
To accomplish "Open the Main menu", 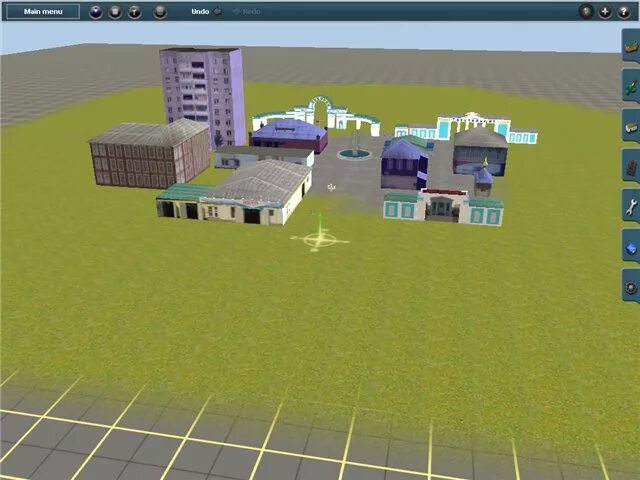I will pos(43,11).
